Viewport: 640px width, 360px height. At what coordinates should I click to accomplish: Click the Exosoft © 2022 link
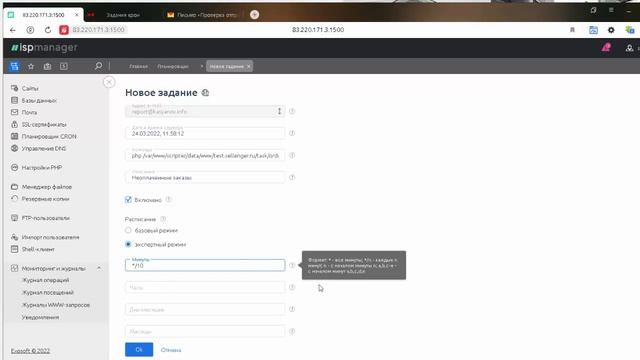tap(30, 351)
